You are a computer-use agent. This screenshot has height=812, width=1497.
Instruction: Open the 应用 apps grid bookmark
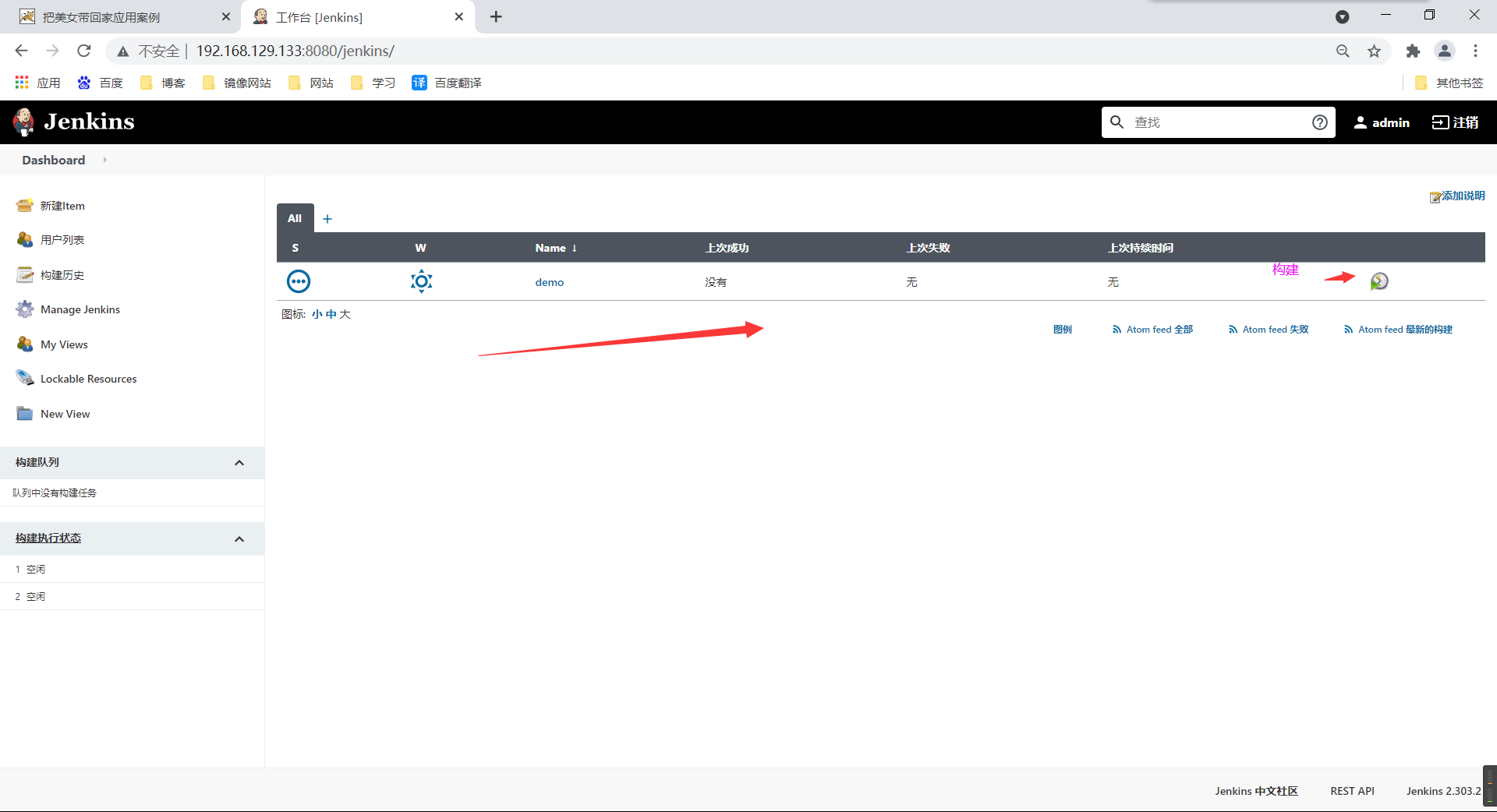pyautogui.click(x=22, y=82)
